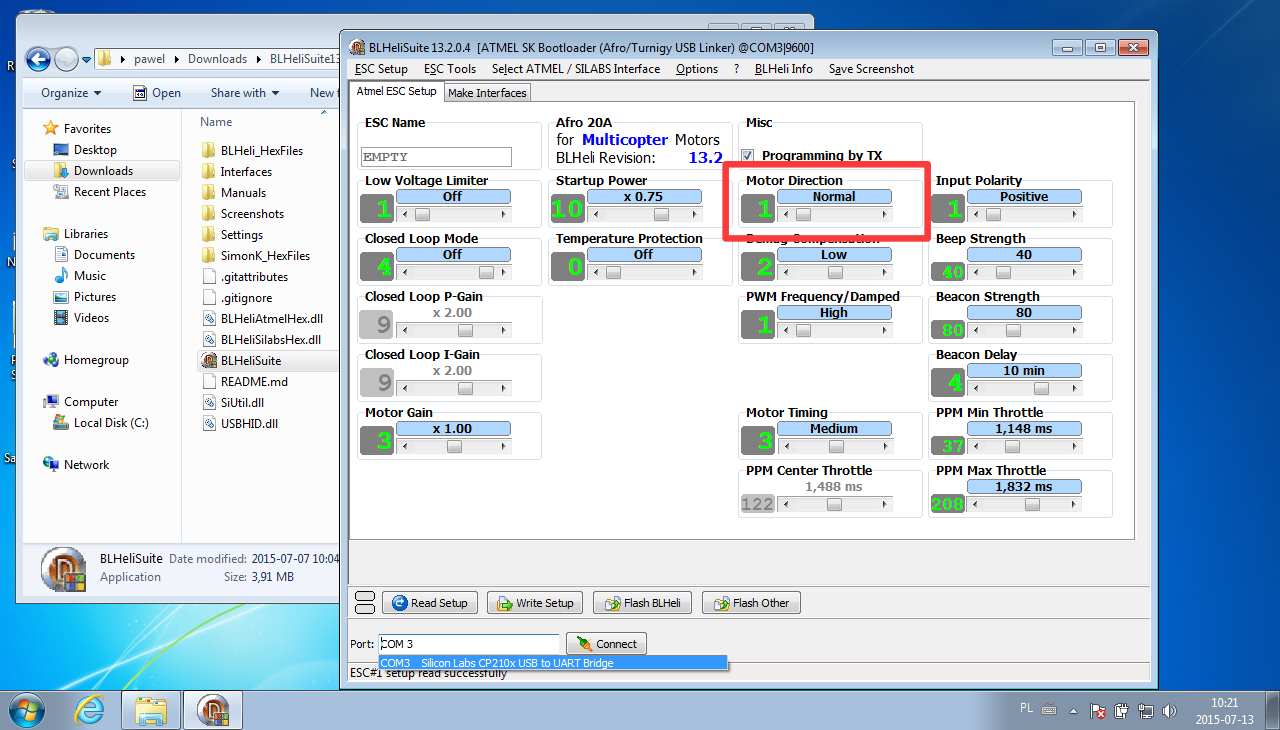Toggle the Programming by TX checkbox

coord(749,156)
